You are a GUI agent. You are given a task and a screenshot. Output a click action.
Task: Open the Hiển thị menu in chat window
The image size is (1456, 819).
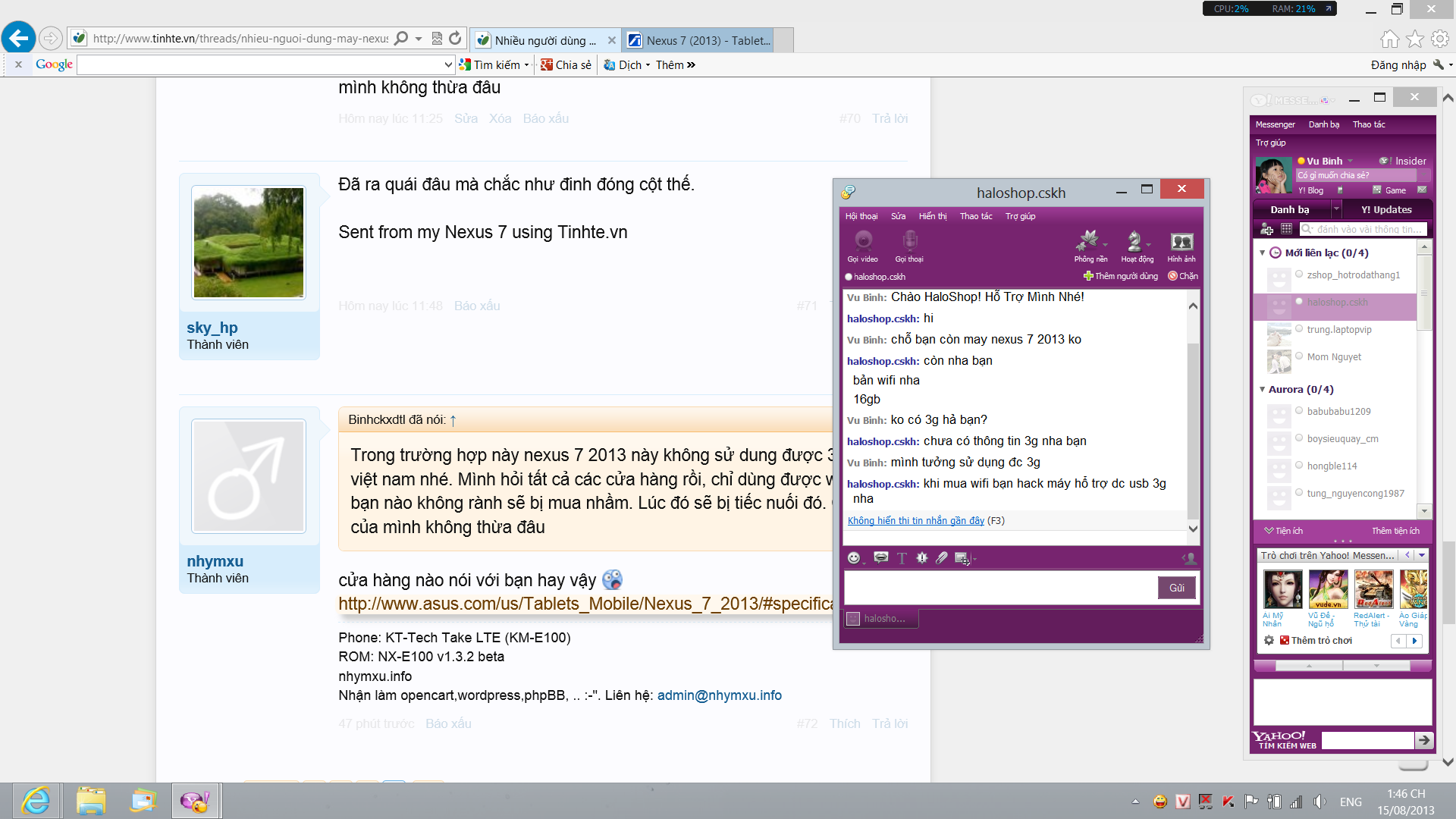(x=933, y=216)
